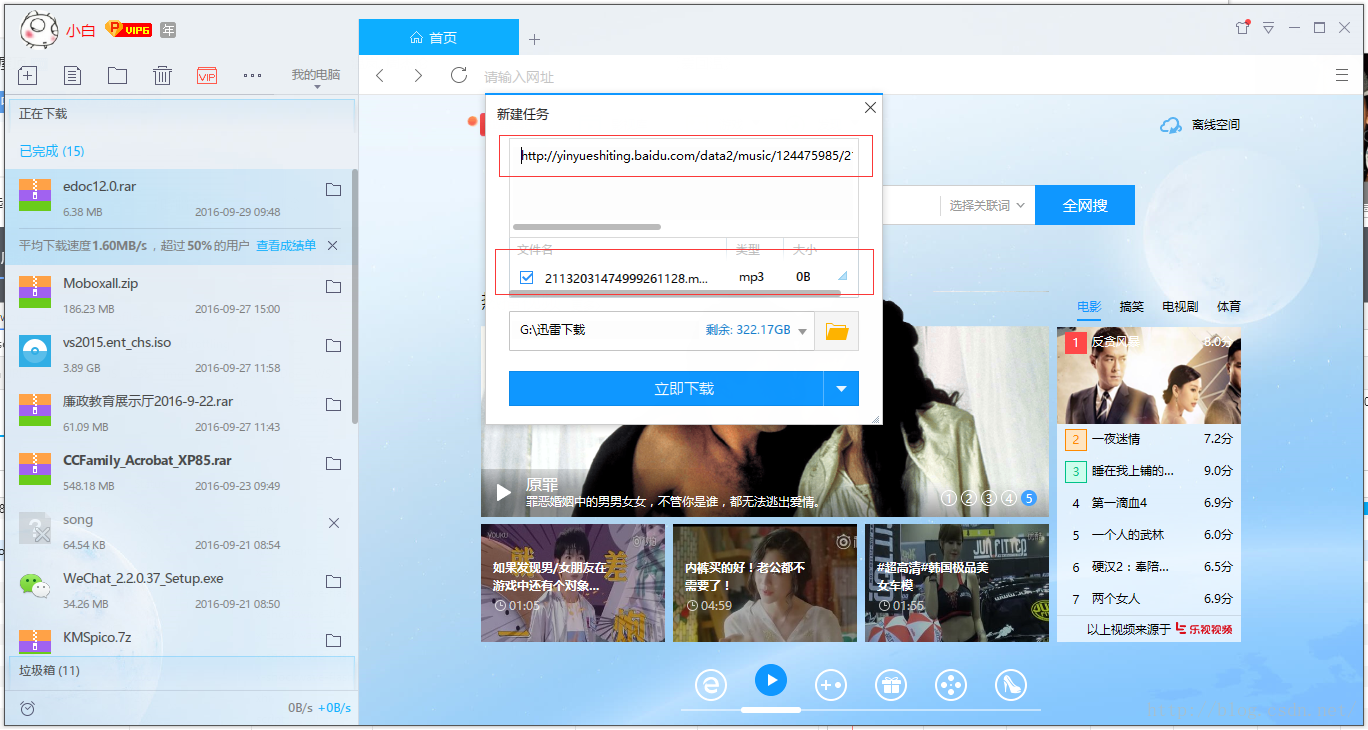Click the new task plus icon
The width and height of the screenshot is (1368, 730).
coord(28,75)
